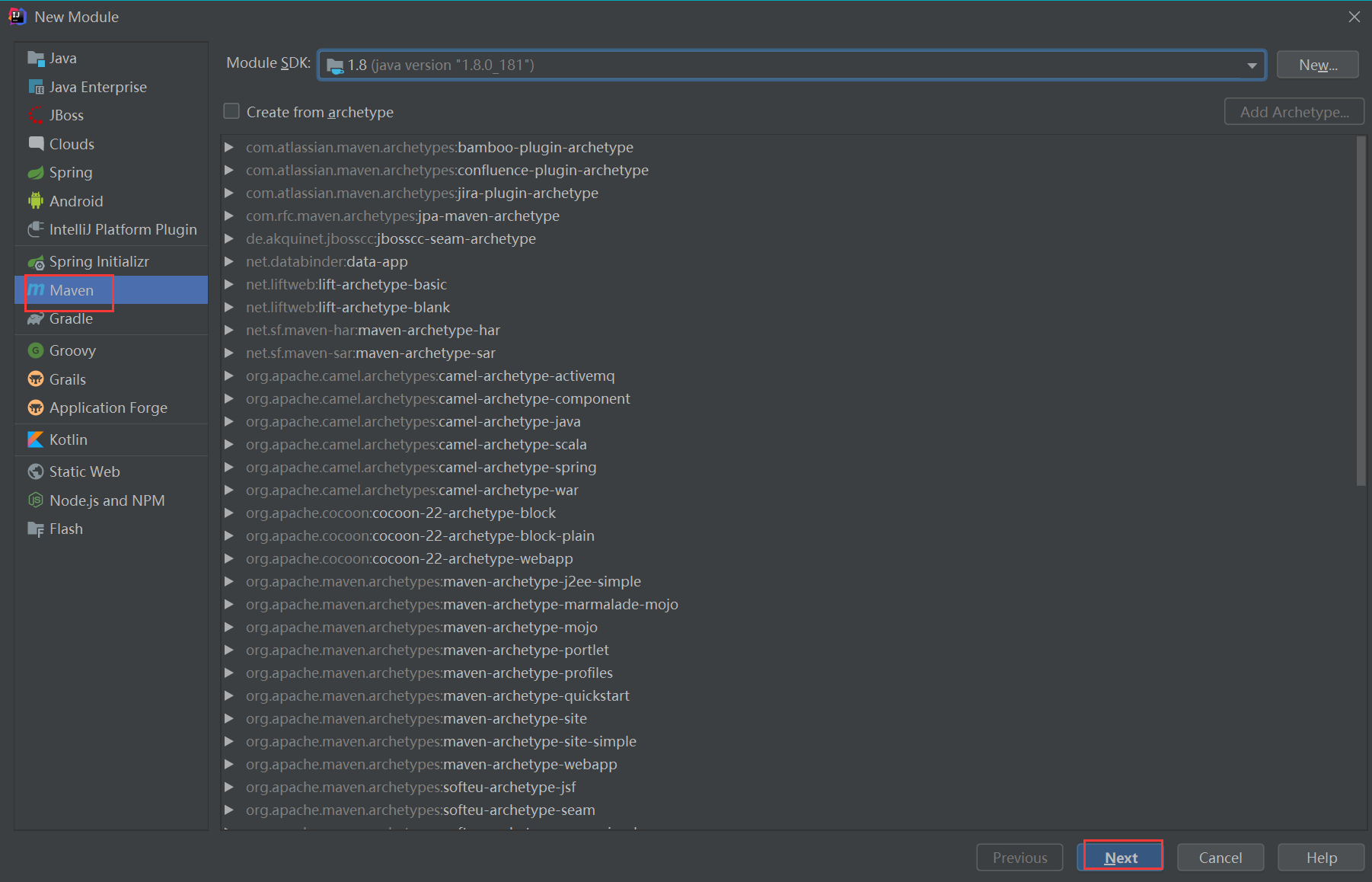The width and height of the screenshot is (1372, 882).
Task: Click the Spring Initializr icon
Action: (36, 262)
